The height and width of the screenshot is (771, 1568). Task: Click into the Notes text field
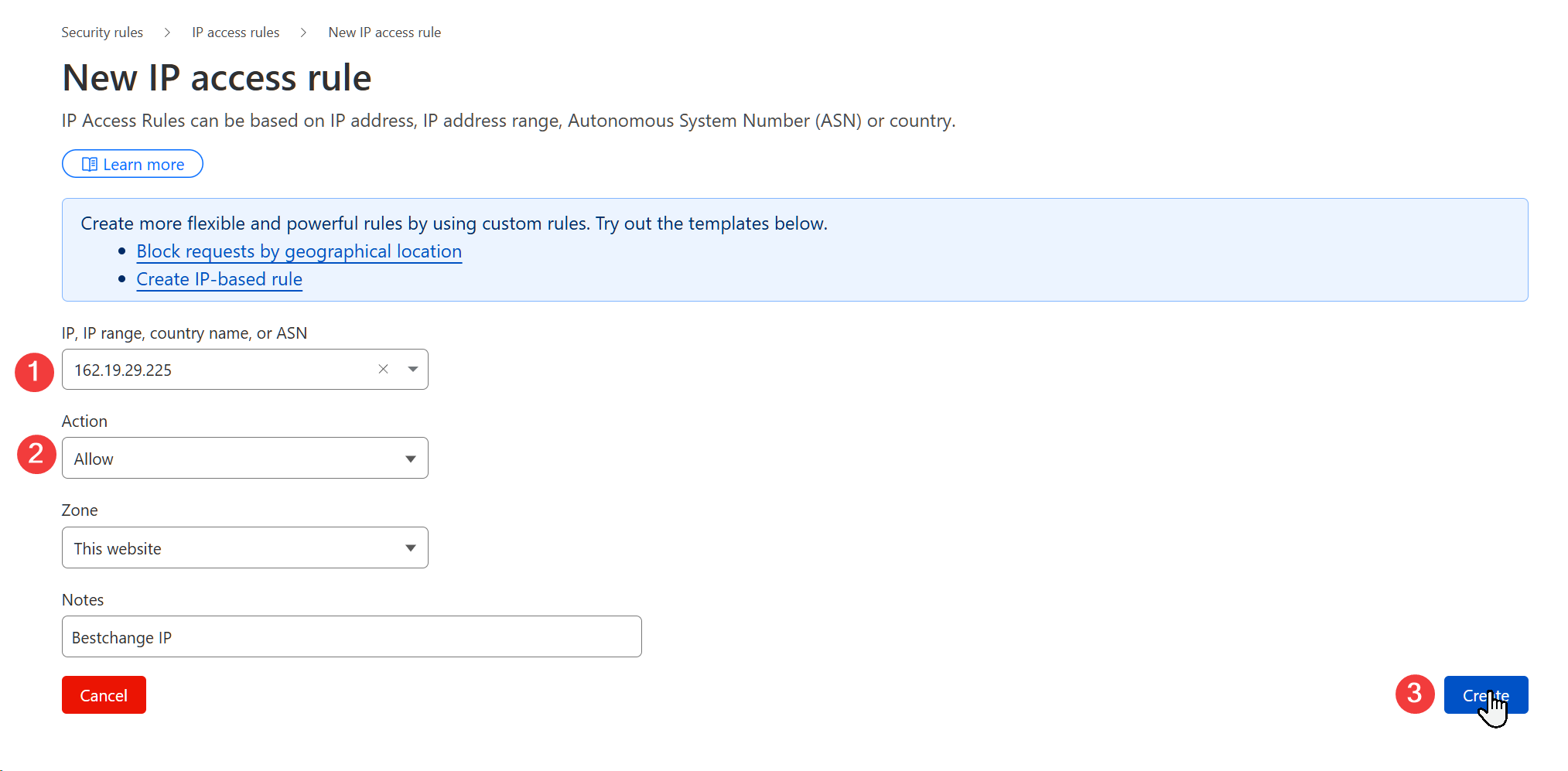pyautogui.click(x=351, y=637)
